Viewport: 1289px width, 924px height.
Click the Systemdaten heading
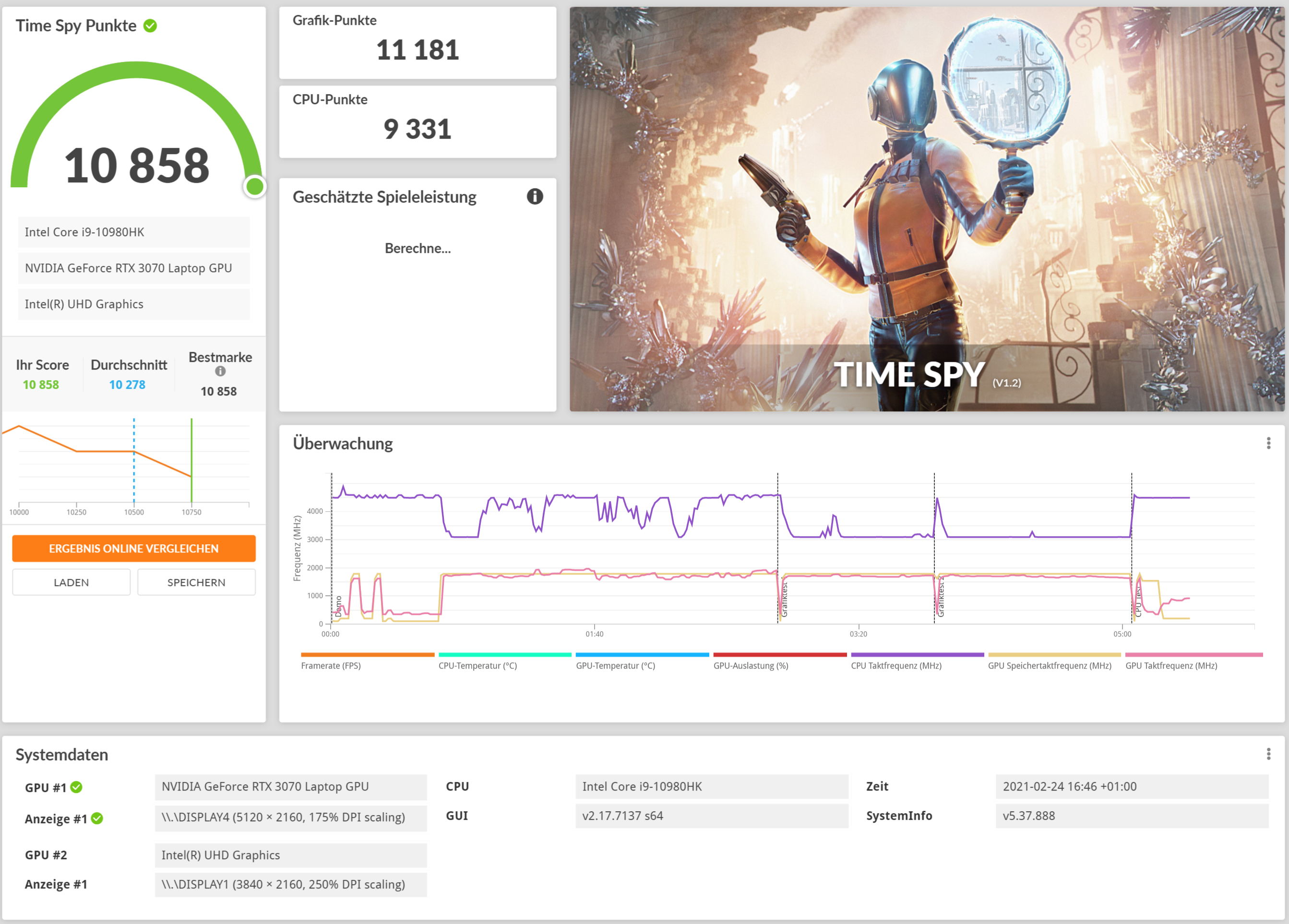click(62, 755)
